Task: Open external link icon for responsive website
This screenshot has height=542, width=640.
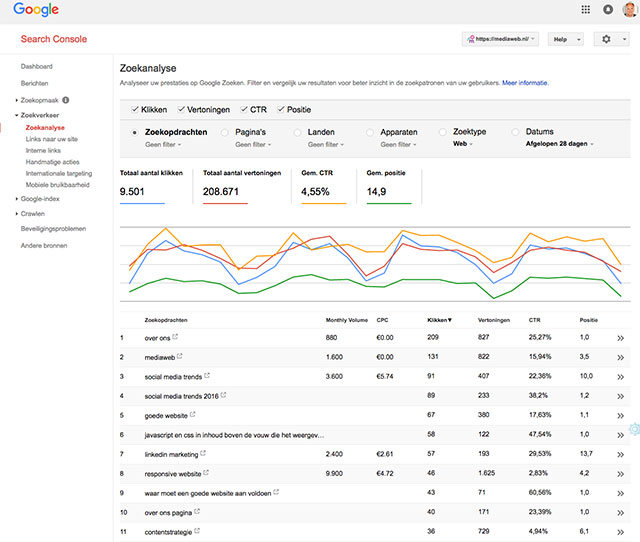Action: coord(206,473)
